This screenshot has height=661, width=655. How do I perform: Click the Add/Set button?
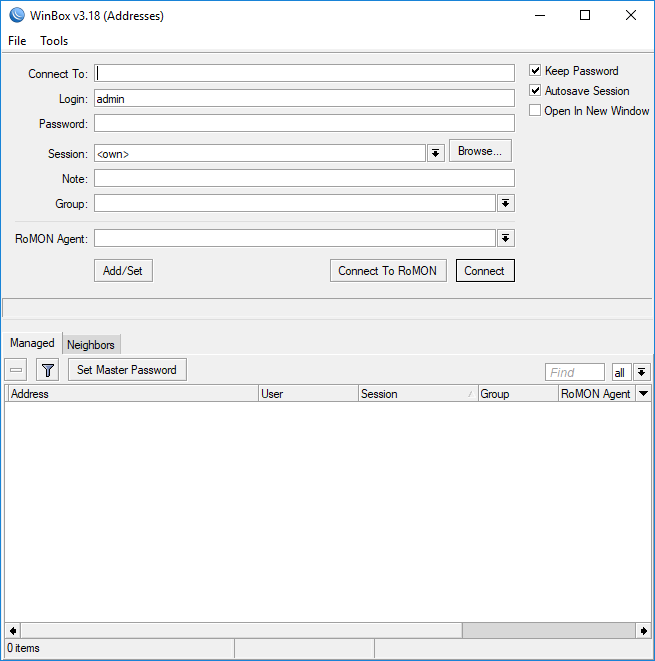tap(123, 271)
